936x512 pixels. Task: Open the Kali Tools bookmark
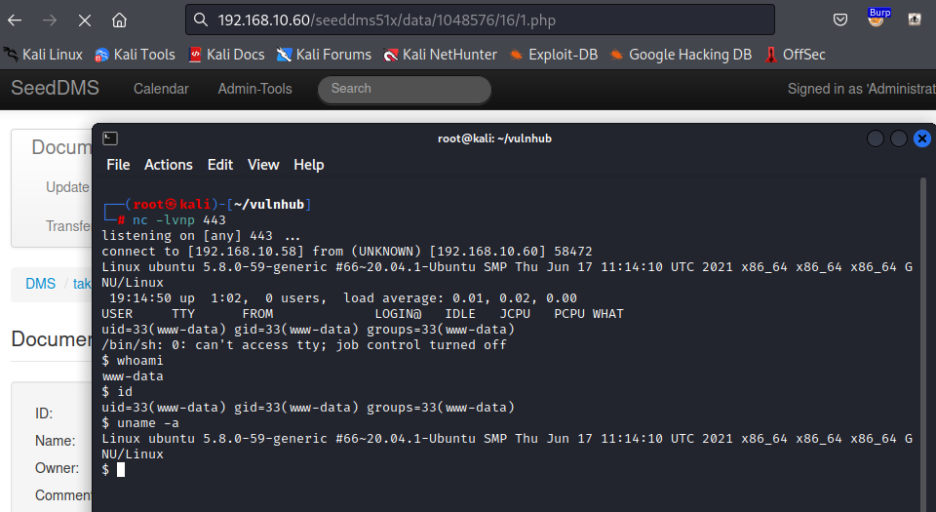[x=136, y=55]
